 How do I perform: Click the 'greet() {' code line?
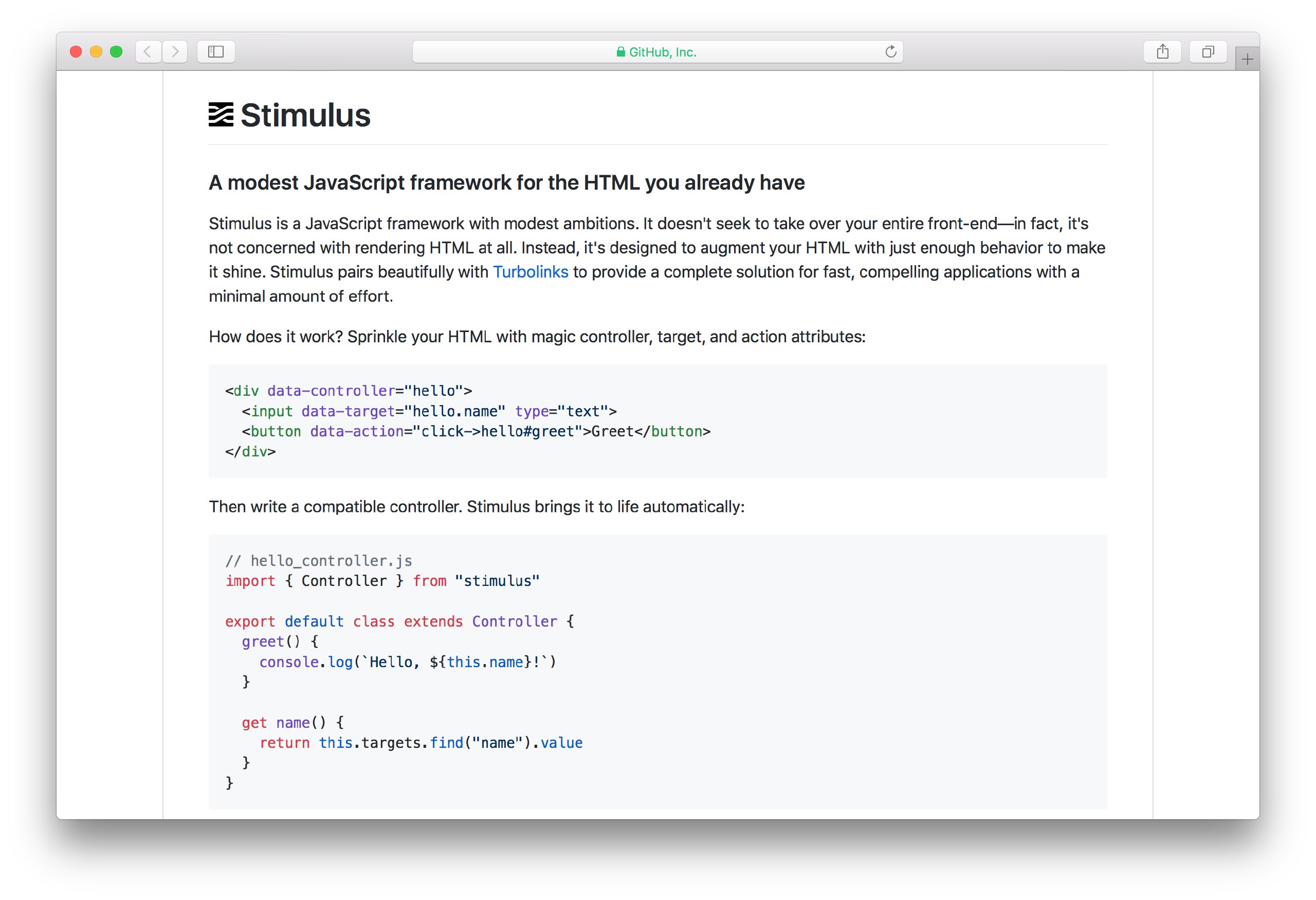[280, 641]
